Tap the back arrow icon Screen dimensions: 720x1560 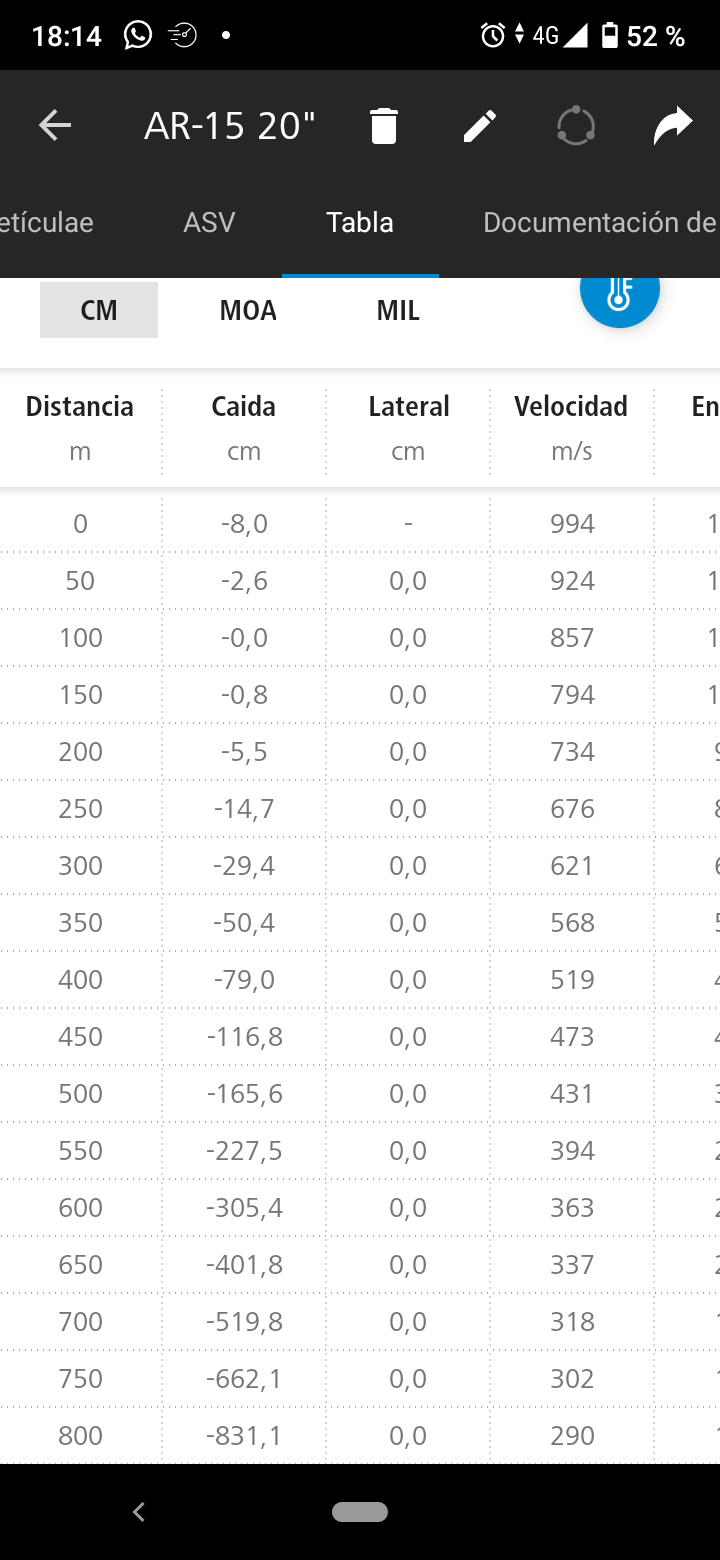55,126
